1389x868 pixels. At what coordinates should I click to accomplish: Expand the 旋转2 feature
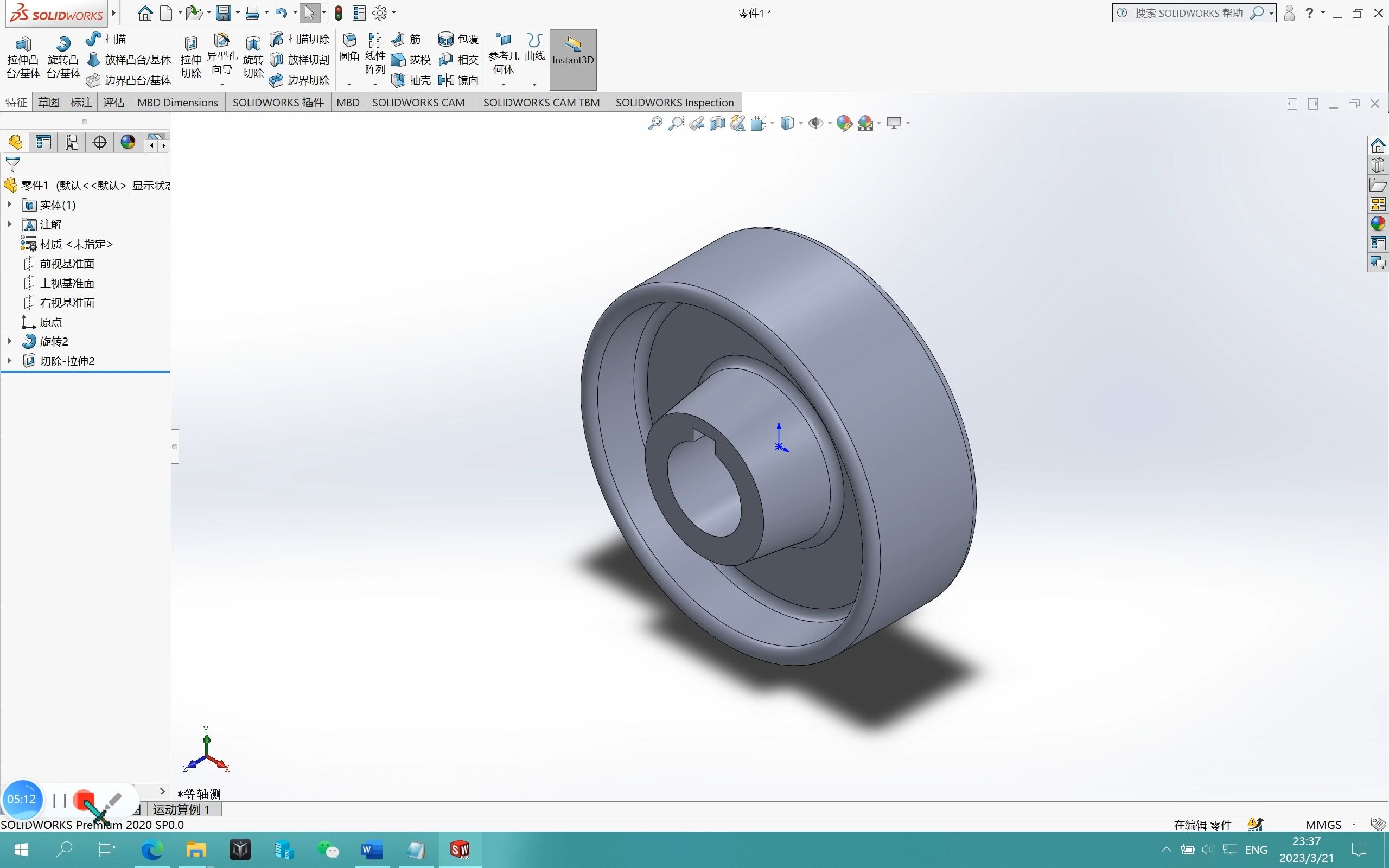point(10,341)
